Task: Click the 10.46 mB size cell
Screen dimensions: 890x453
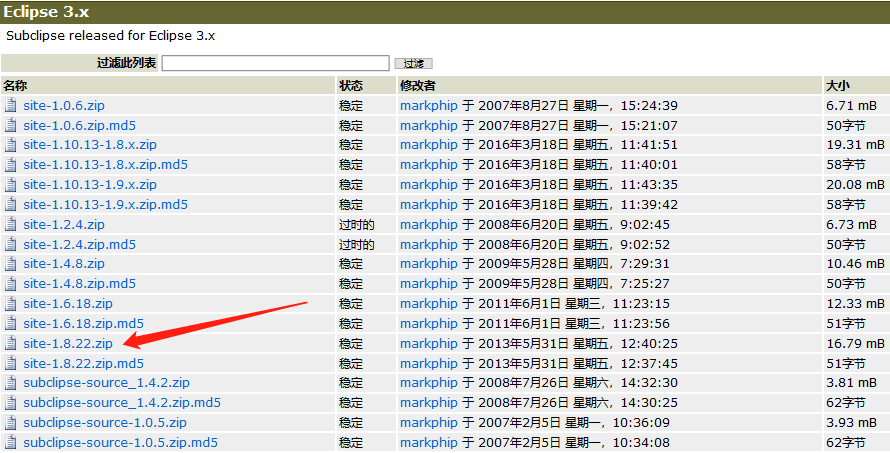Action: pyautogui.click(x=855, y=264)
